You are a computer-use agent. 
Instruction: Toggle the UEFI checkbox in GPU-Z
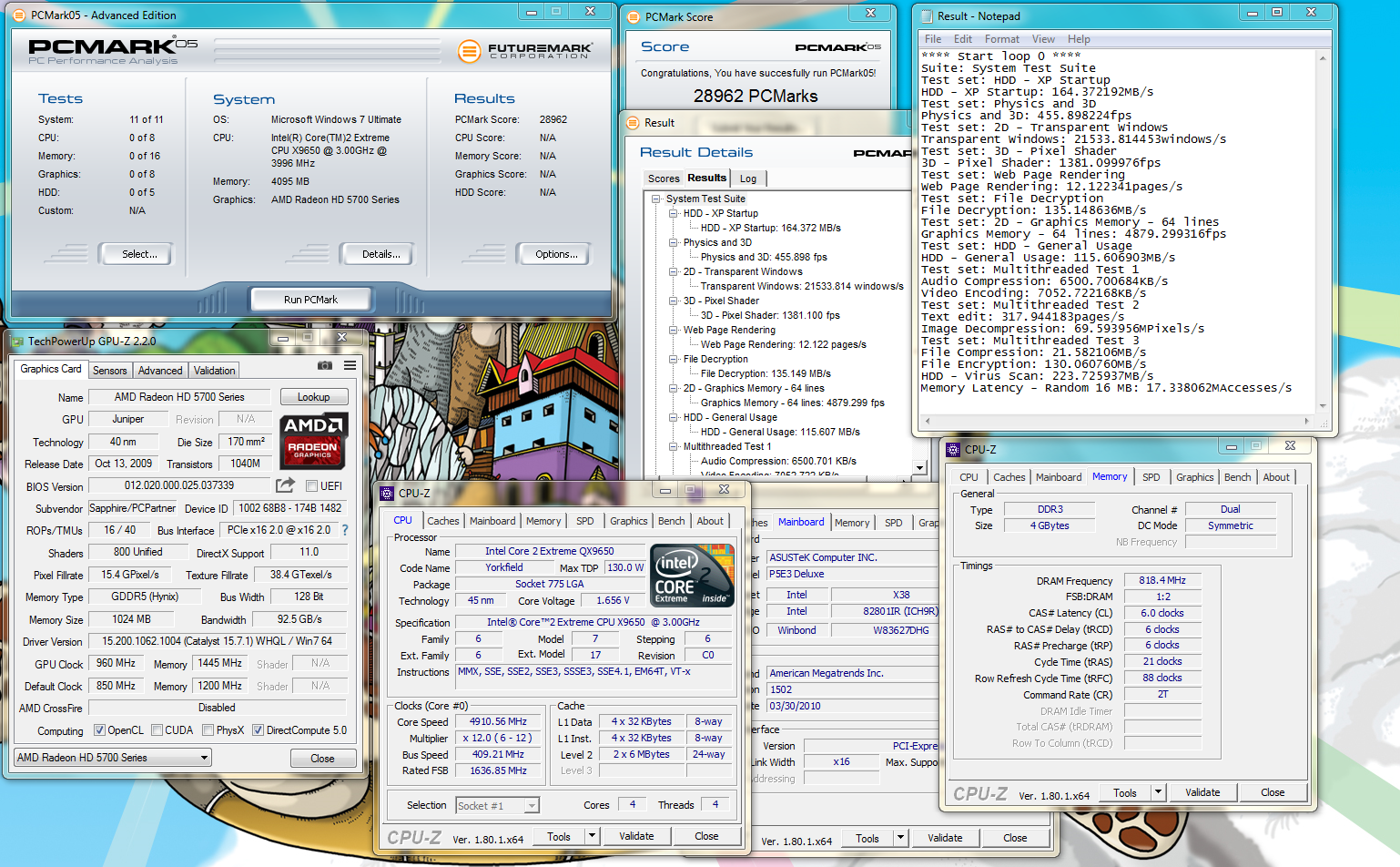click(x=312, y=485)
